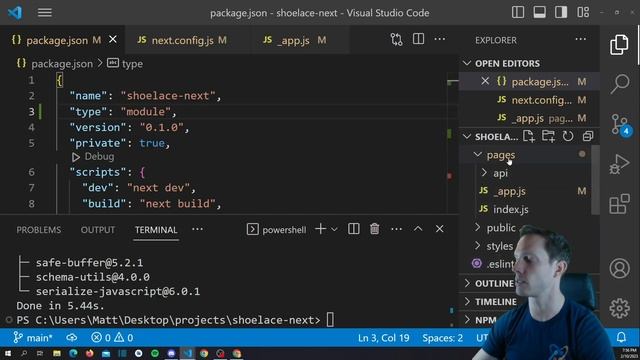
Task: Add a new terminal with plus icon
Action: pyautogui.click(x=320, y=229)
